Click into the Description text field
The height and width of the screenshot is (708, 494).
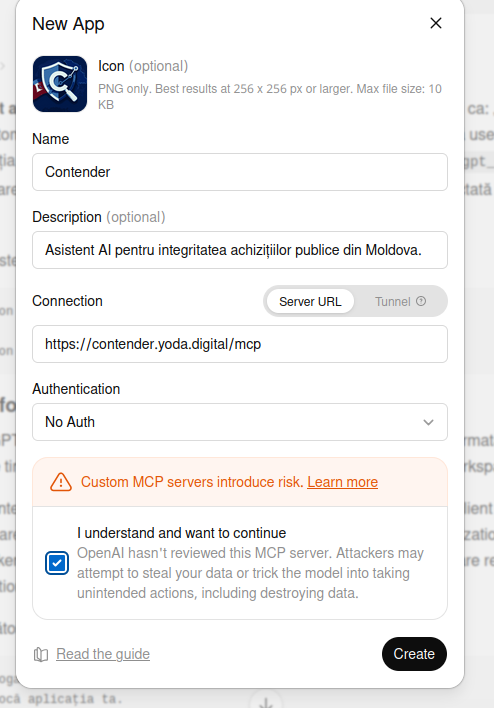[x=240, y=250]
